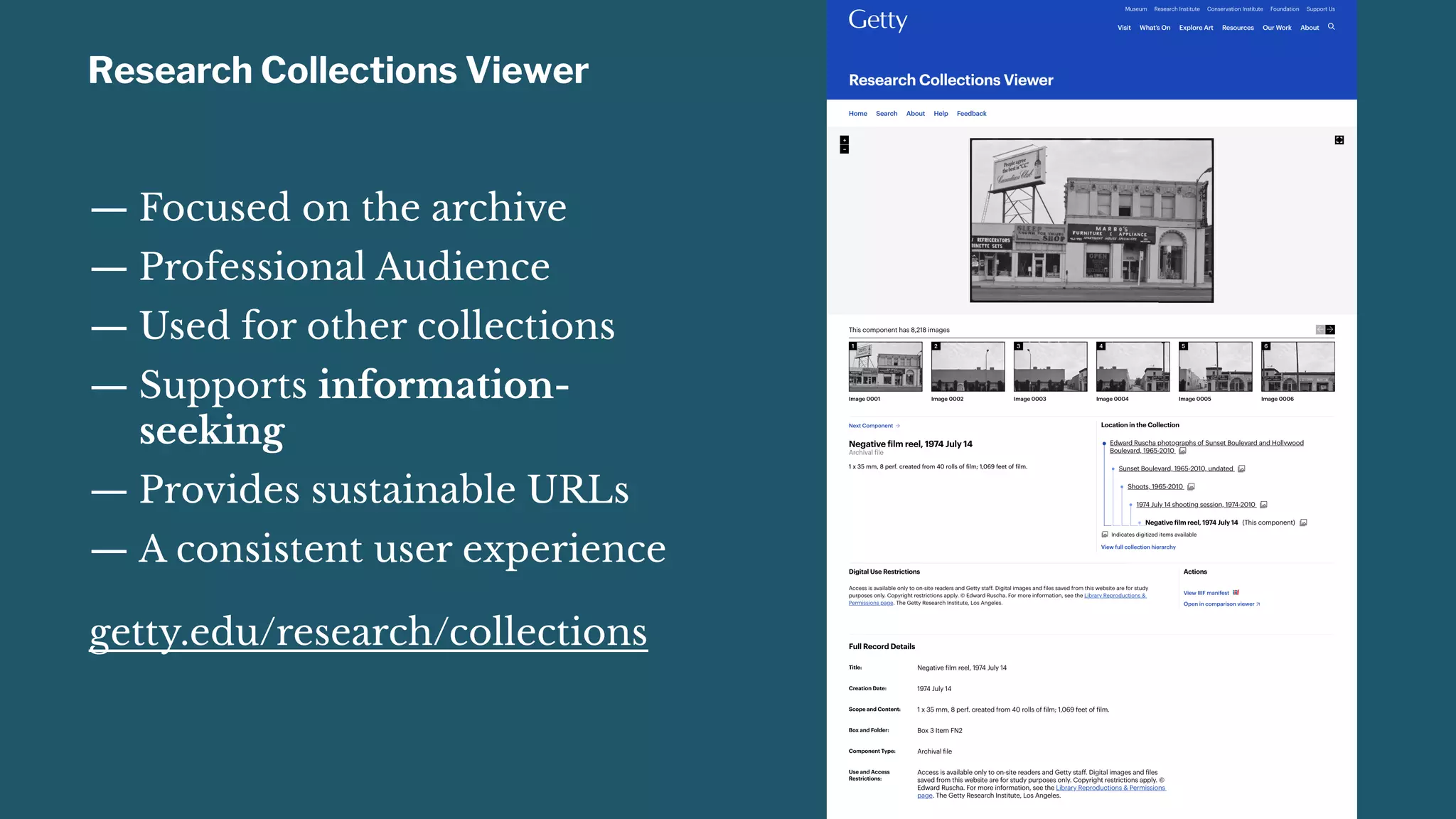This screenshot has height=819, width=1456.
Task: Click digitized icon beside Edward Ruscha photographs
Action: tap(1183, 451)
